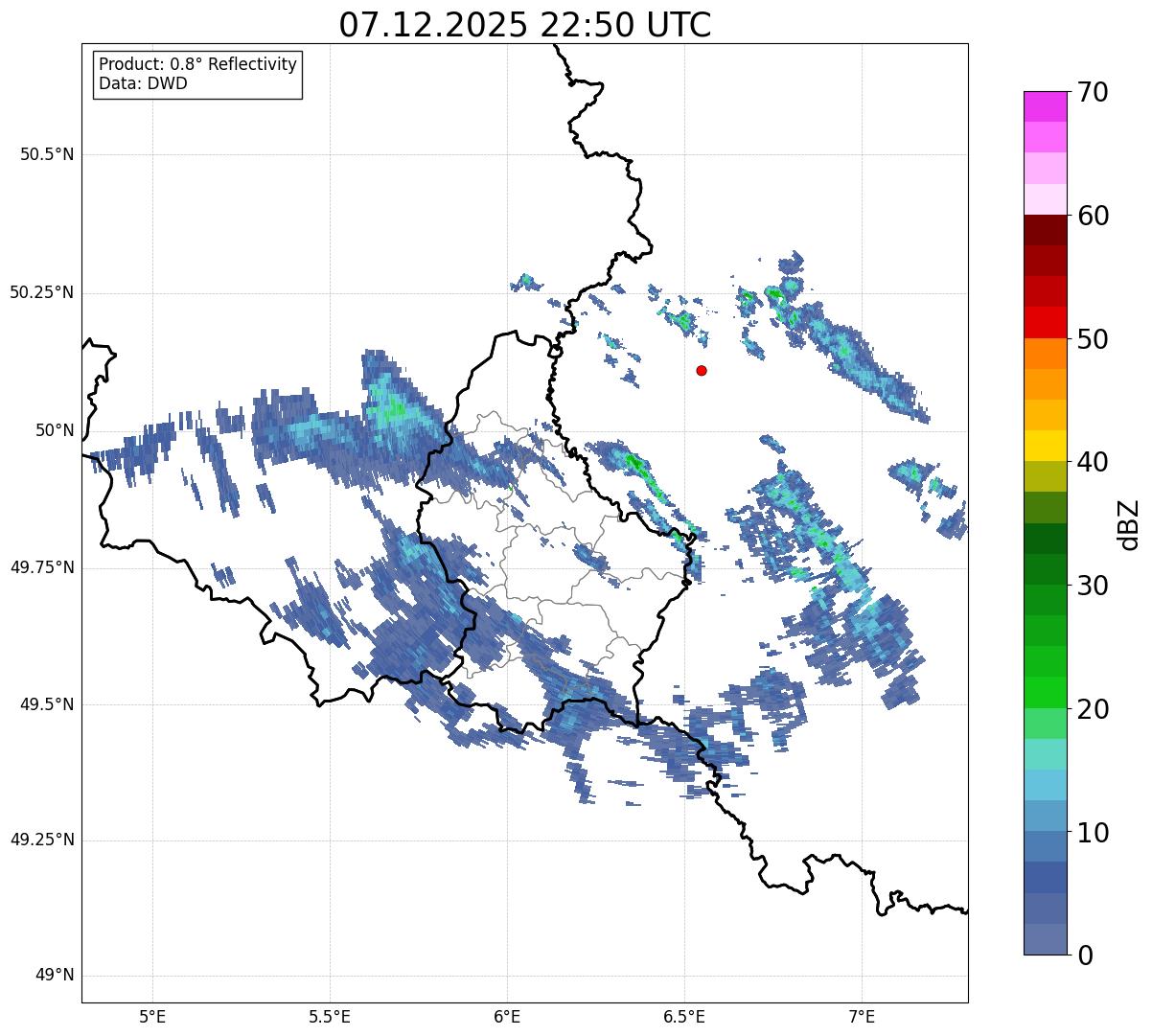Click the 6.5°E longitude label
This screenshot has height=1036, width=1152.
tap(685, 1016)
